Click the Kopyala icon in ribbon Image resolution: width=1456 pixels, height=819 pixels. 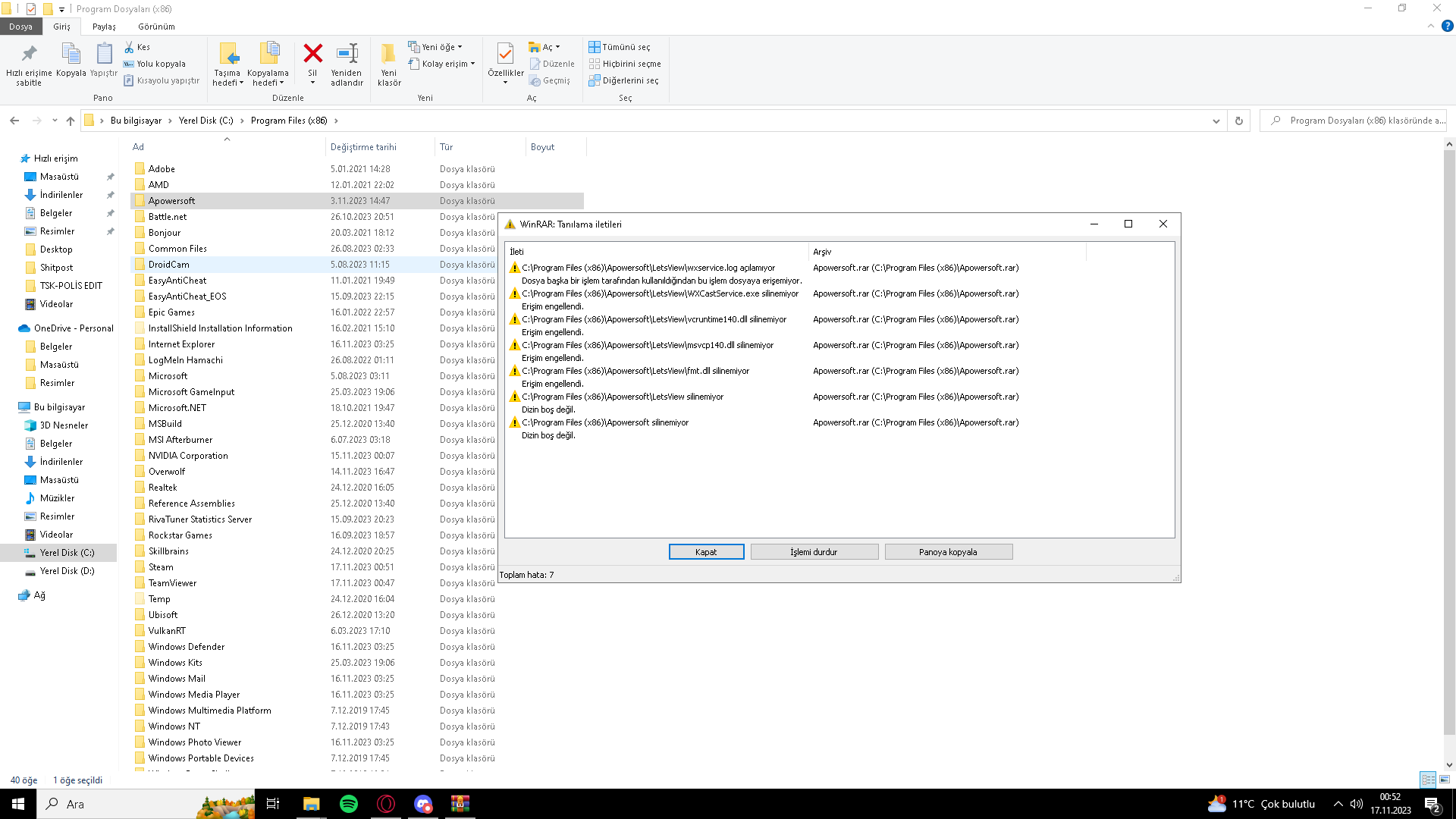pos(71,55)
